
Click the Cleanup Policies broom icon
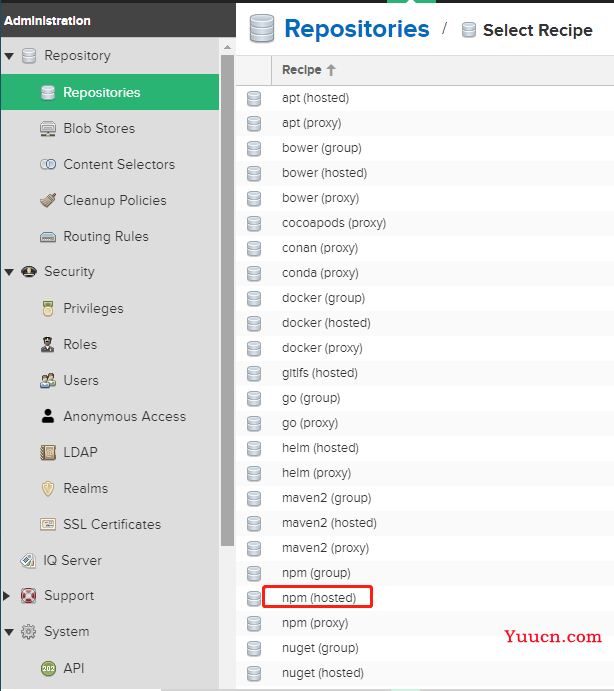(48, 200)
